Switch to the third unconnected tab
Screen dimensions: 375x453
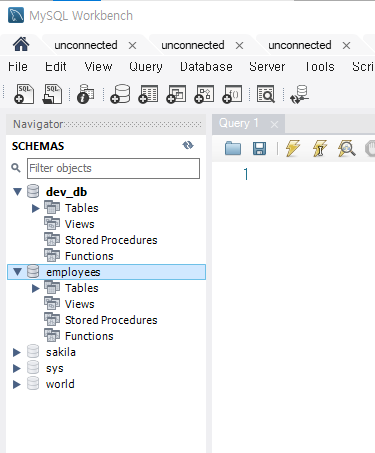coord(300,45)
